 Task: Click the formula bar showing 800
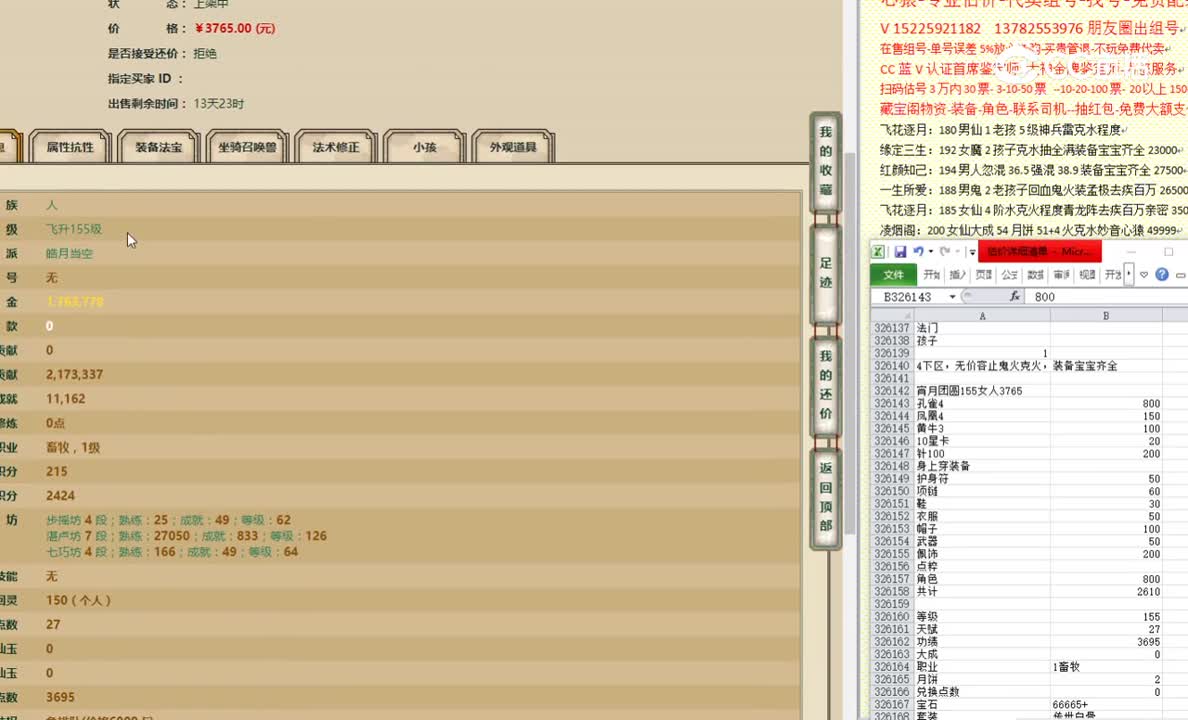[1046, 296]
